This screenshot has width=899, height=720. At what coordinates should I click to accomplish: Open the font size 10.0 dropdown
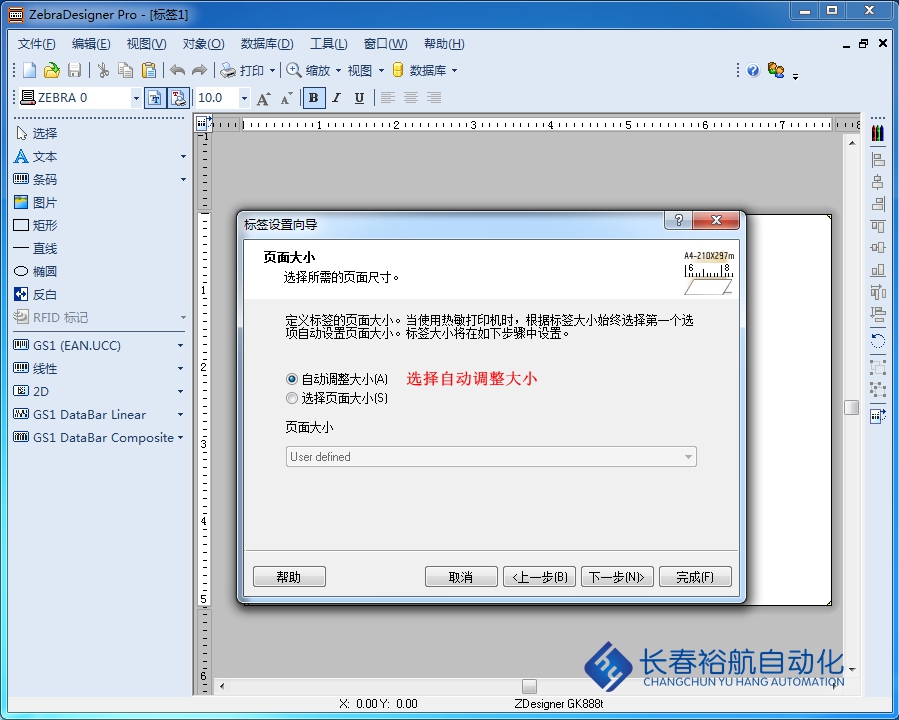(x=244, y=99)
